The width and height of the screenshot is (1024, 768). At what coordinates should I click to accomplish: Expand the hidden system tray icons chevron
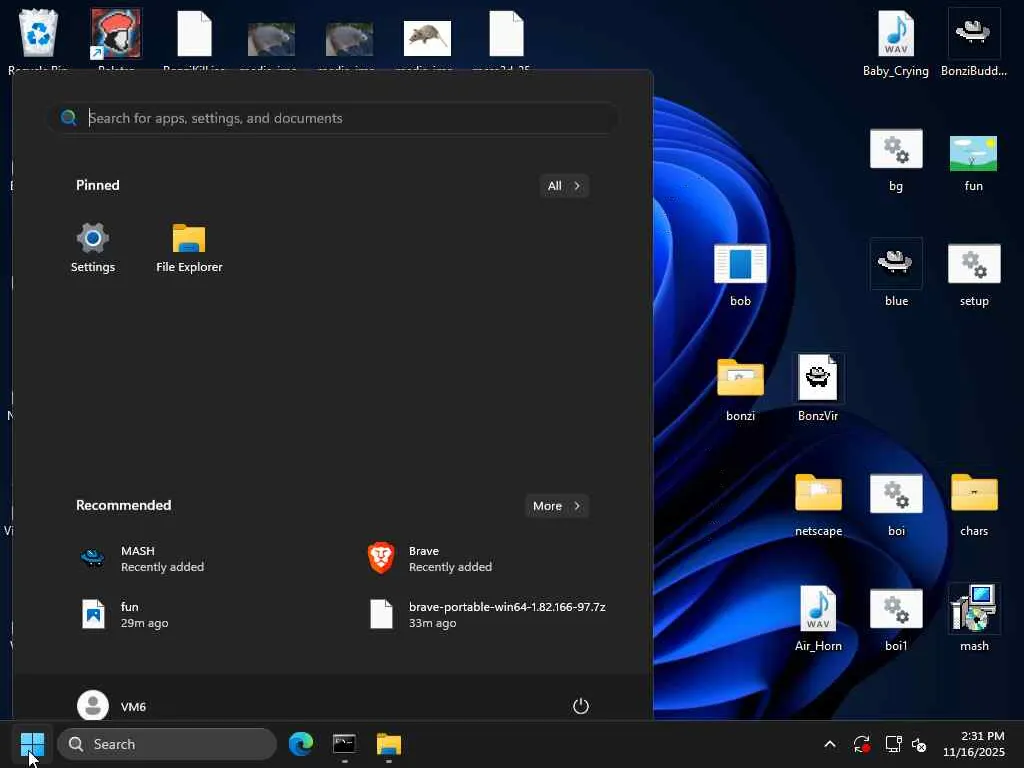[x=829, y=744]
